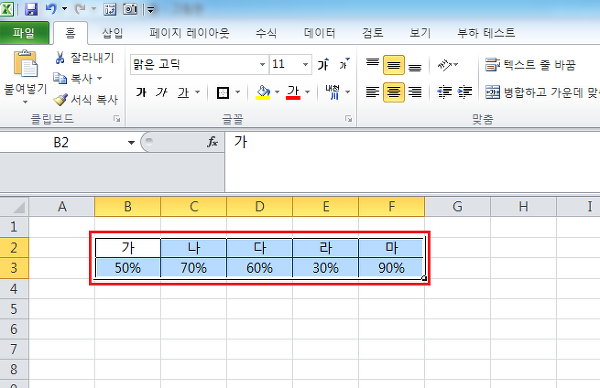Increase indent
600x388 pixels.
[465, 92]
